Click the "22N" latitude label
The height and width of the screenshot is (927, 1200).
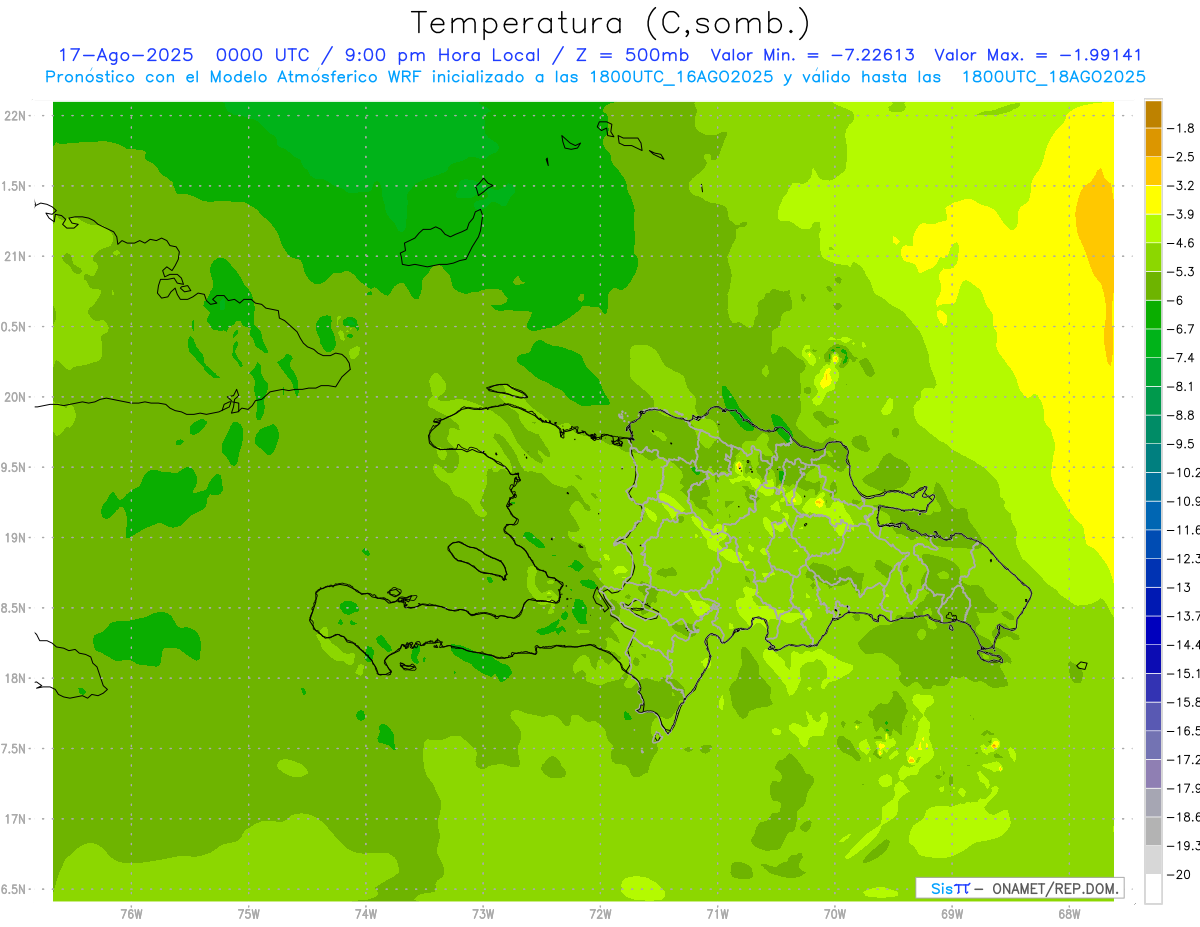(15, 115)
